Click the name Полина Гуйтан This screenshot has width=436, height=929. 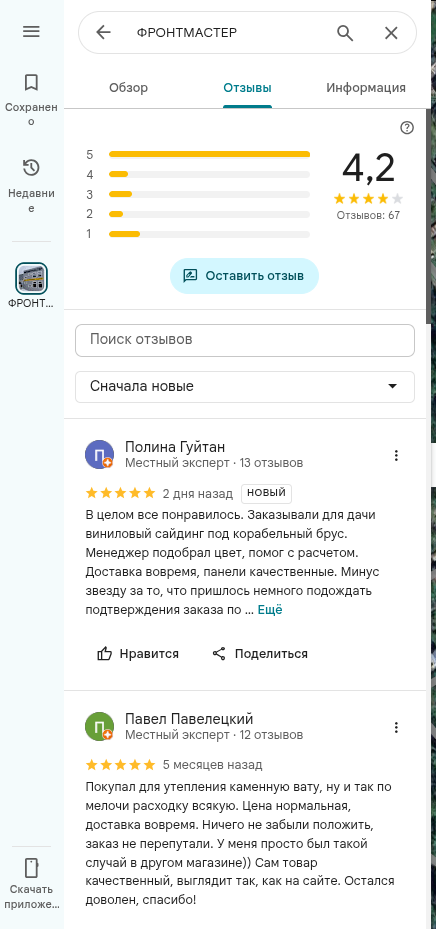(175, 447)
